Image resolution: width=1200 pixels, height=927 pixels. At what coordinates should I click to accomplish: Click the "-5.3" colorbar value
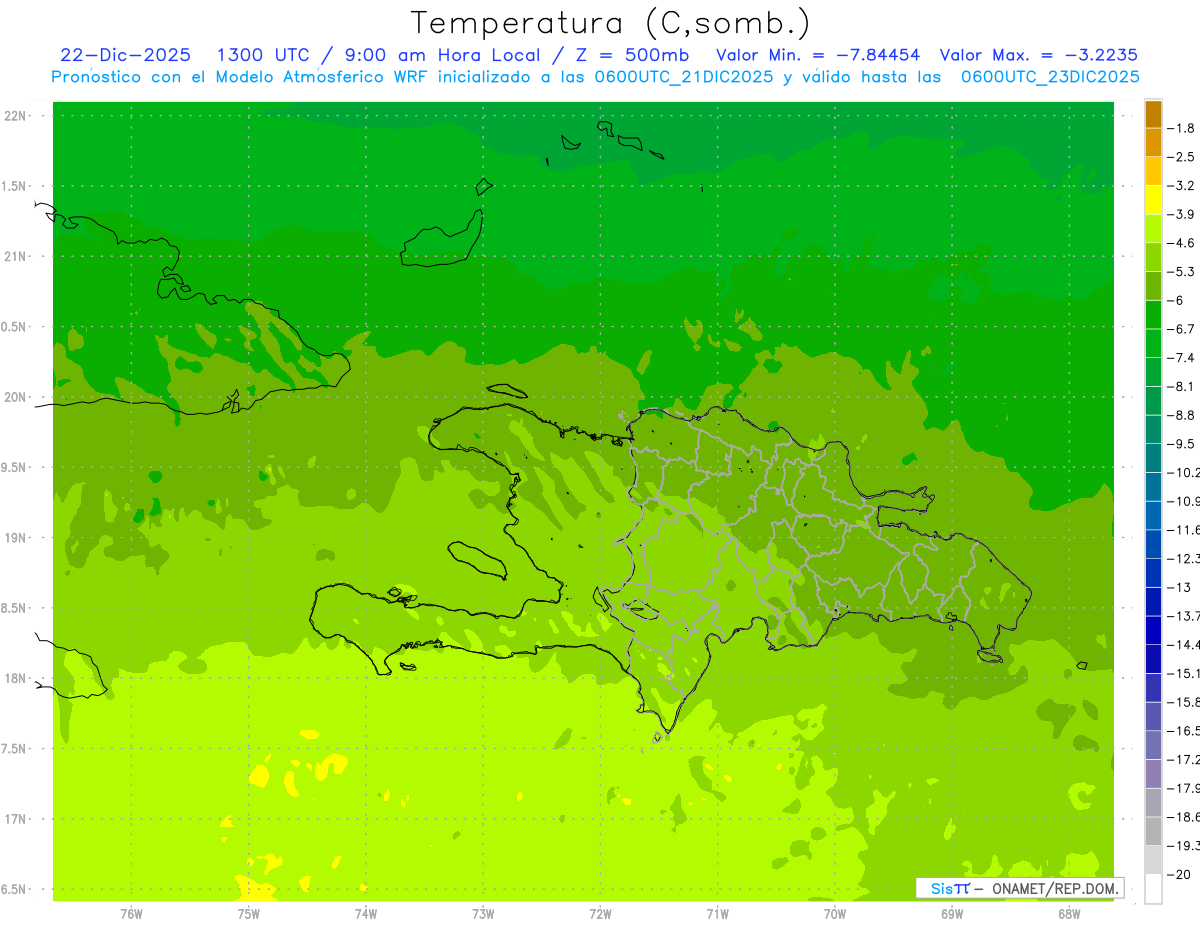(x=1182, y=272)
